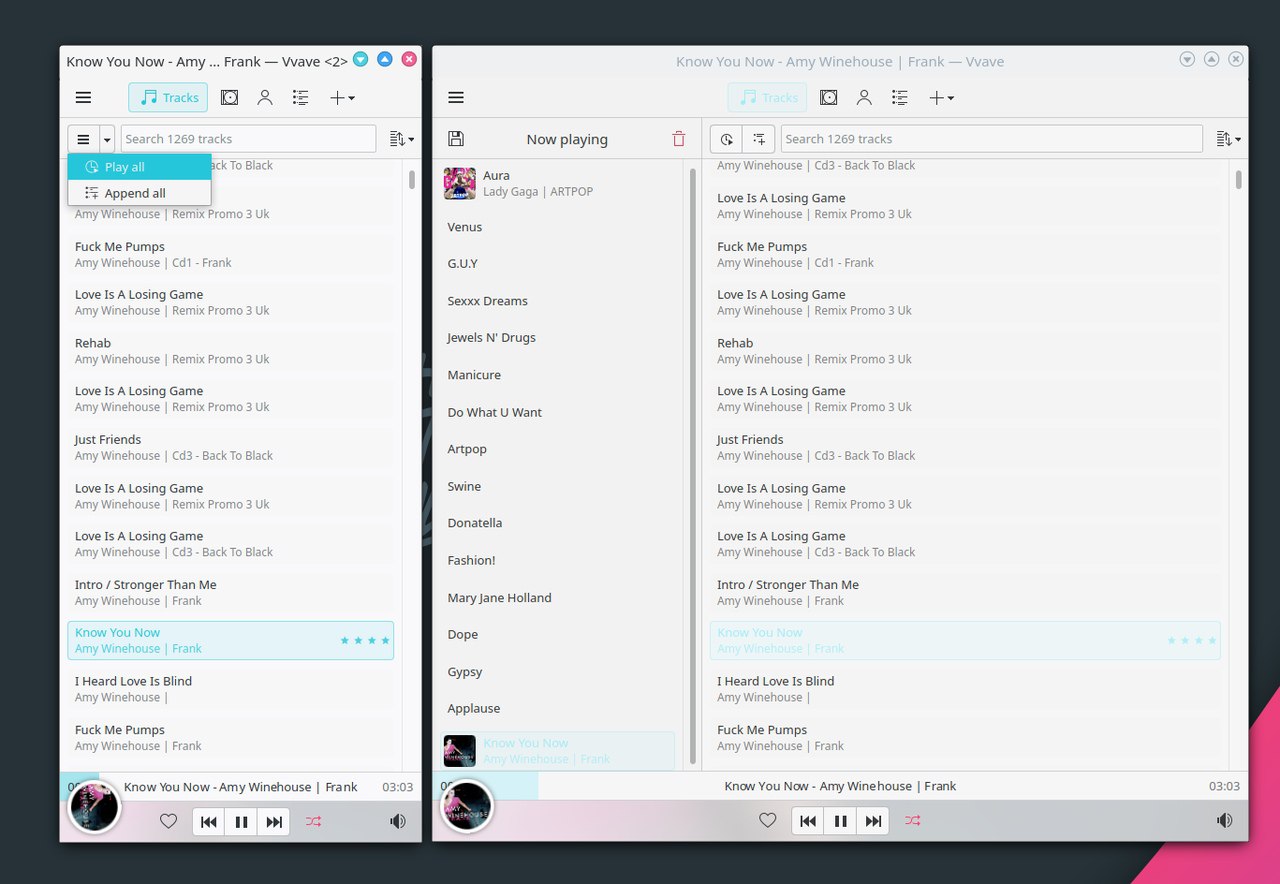Screen dimensions: 1280x884
Task: Skip to next track in left window
Action: point(273,821)
